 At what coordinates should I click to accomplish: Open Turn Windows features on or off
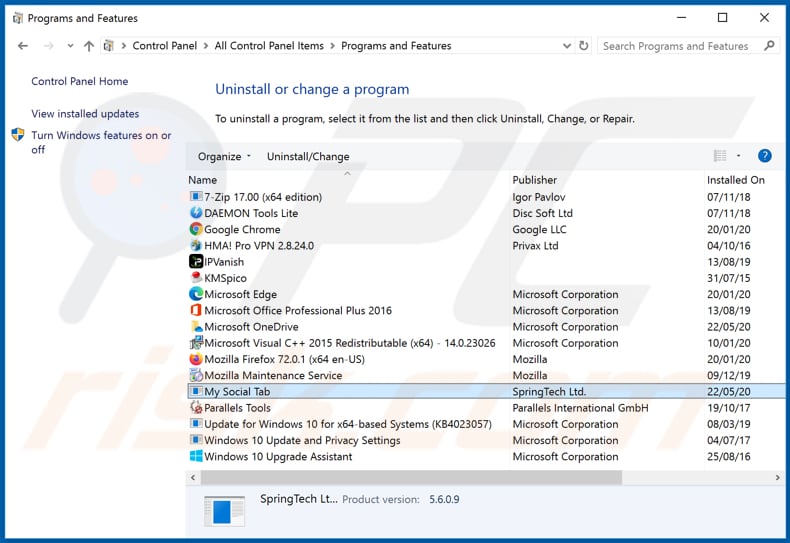tap(101, 143)
